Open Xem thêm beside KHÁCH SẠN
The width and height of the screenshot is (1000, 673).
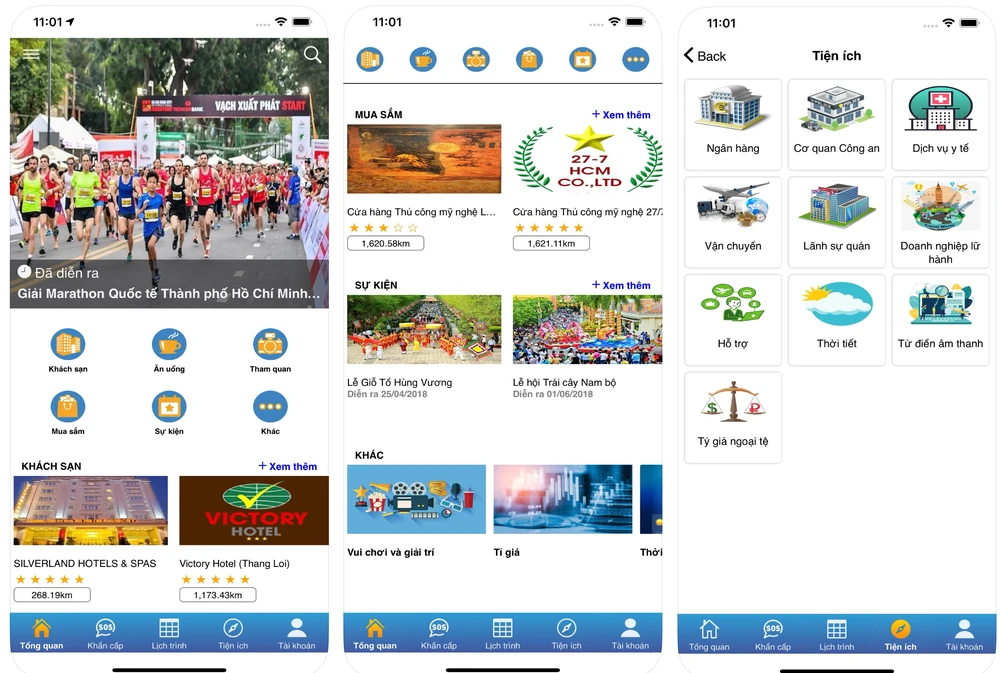click(x=288, y=466)
